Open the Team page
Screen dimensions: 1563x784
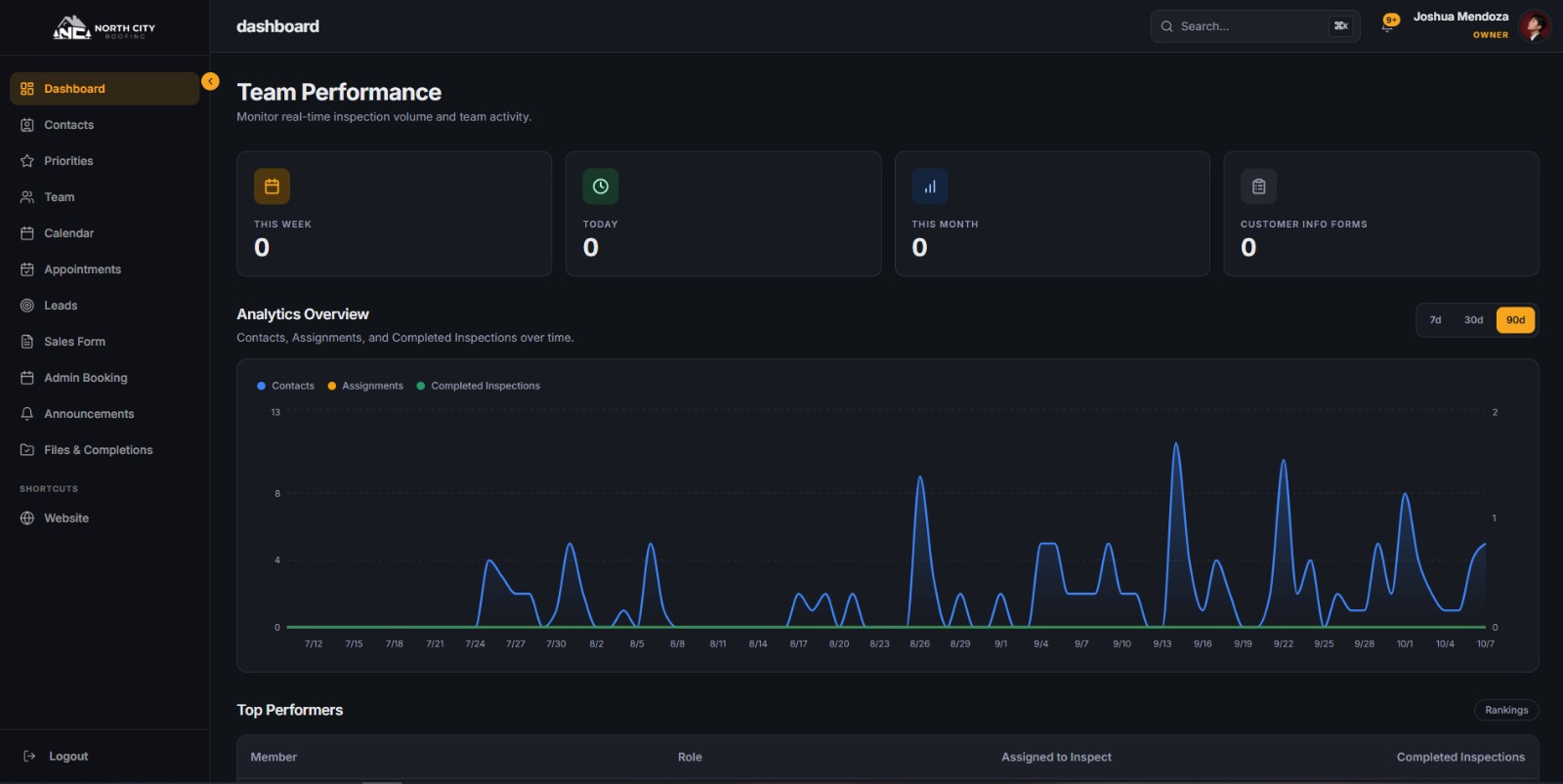click(105, 197)
